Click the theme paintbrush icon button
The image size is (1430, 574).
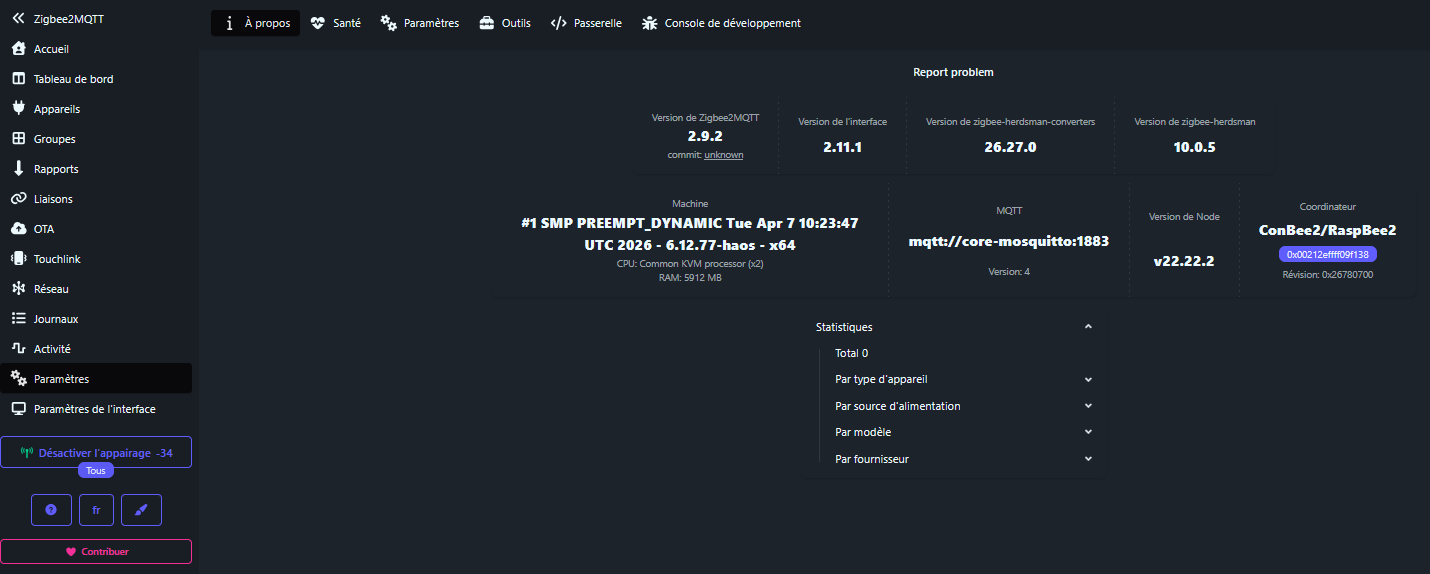pyautogui.click(x=141, y=510)
